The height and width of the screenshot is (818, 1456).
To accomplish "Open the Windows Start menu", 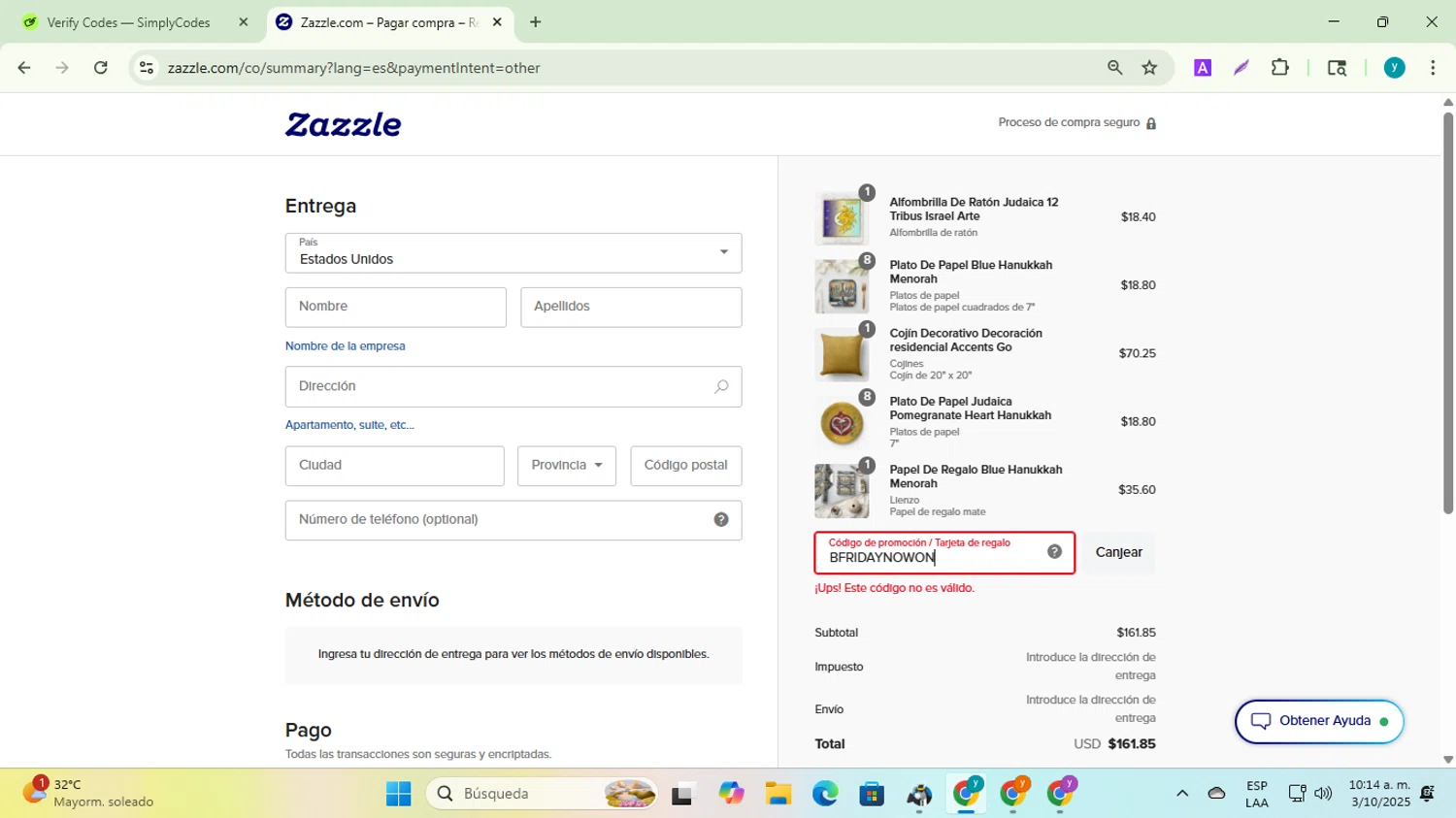I will (398, 794).
